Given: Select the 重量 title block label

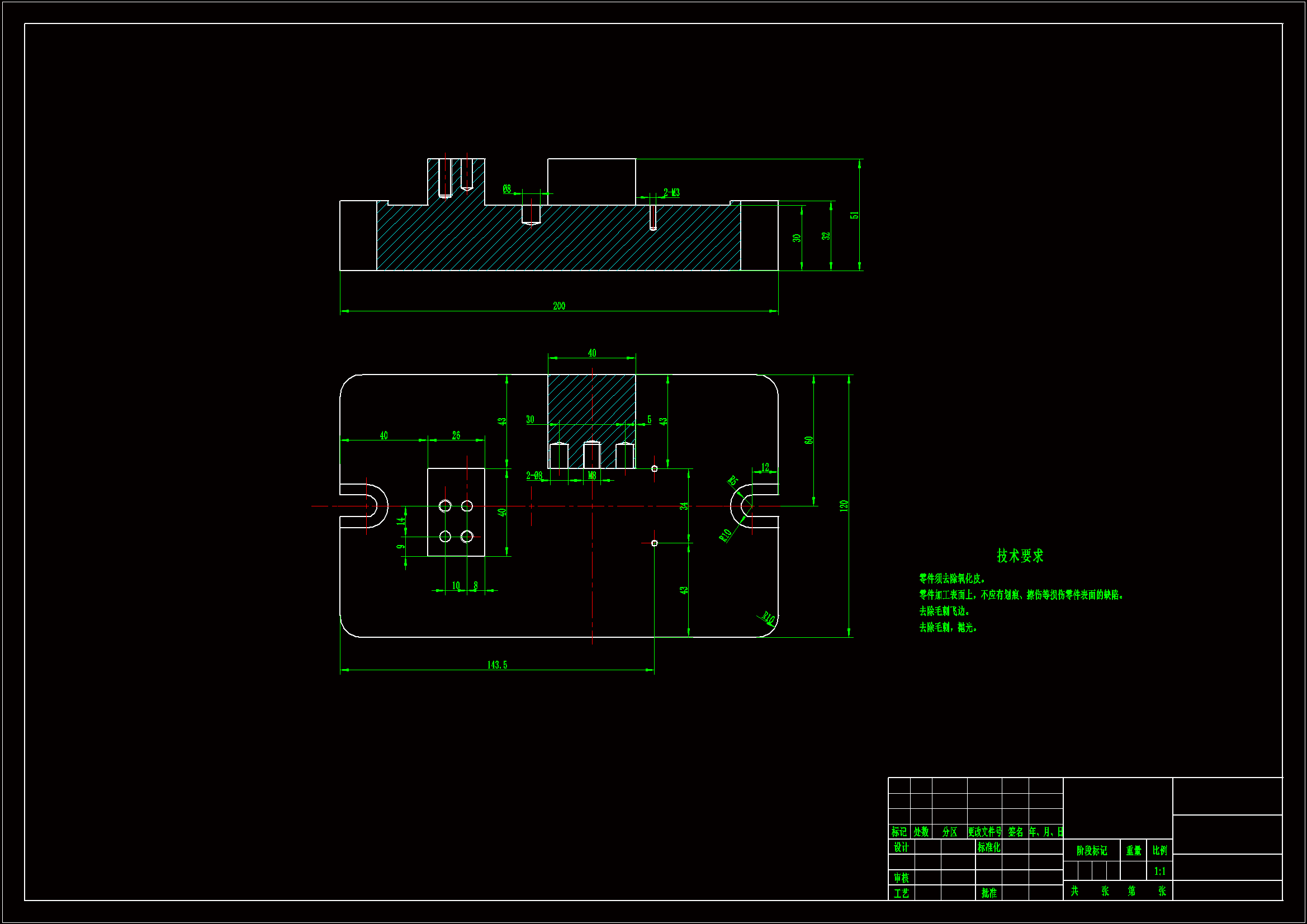Looking at the screenshot, I should tap(1133, 851).
